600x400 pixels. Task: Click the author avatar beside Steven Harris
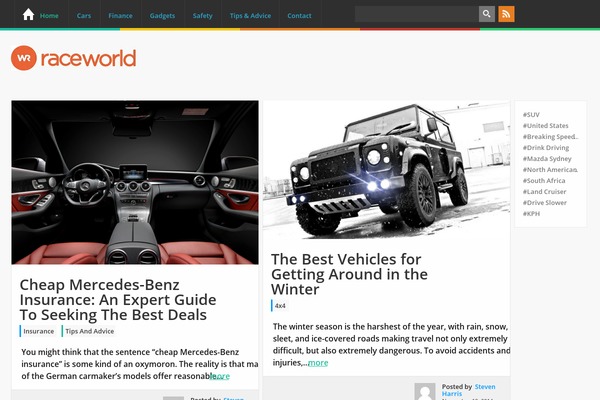tap(425, 391)
